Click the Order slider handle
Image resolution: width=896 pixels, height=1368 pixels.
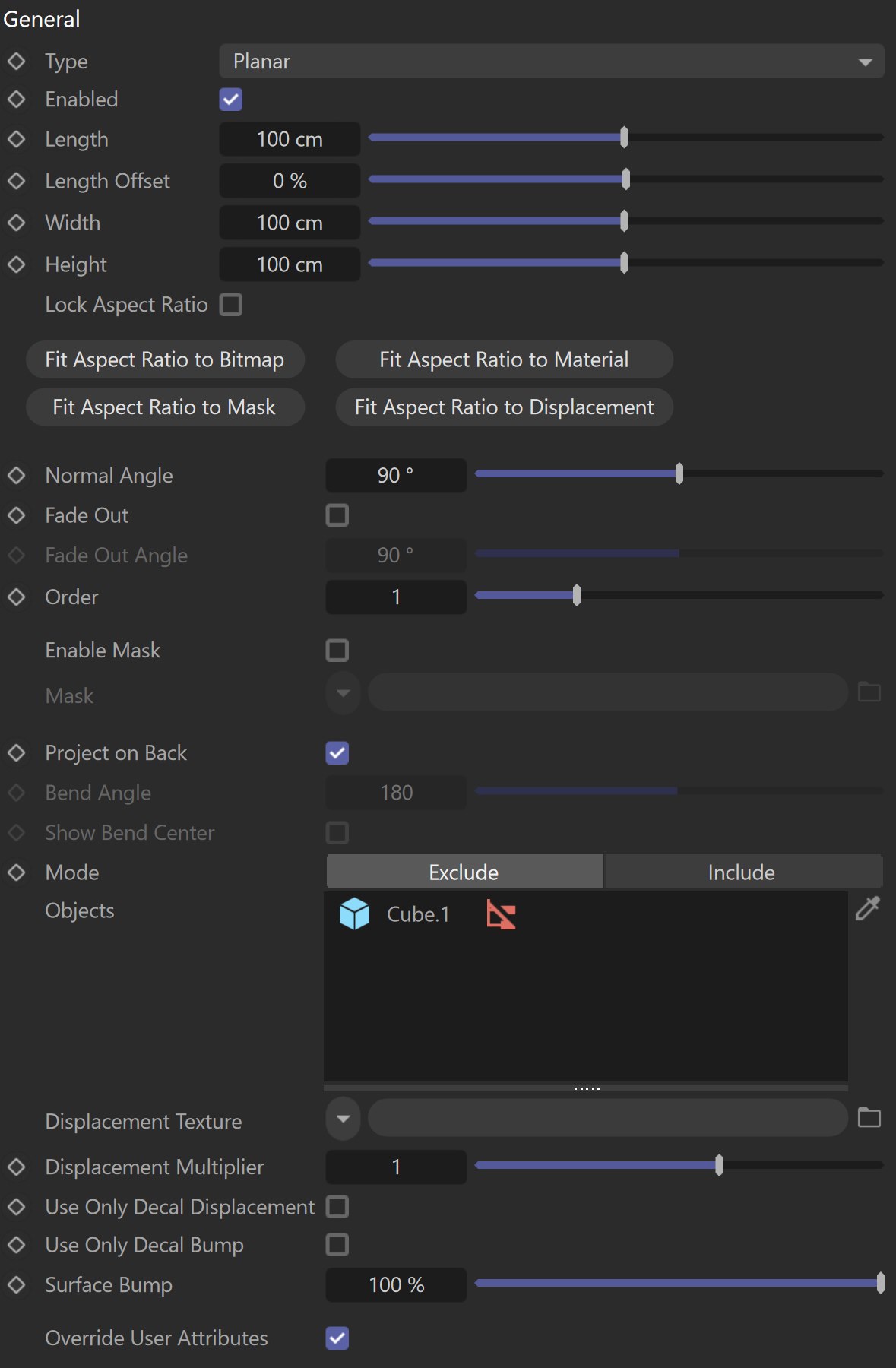tap(577, 595)
